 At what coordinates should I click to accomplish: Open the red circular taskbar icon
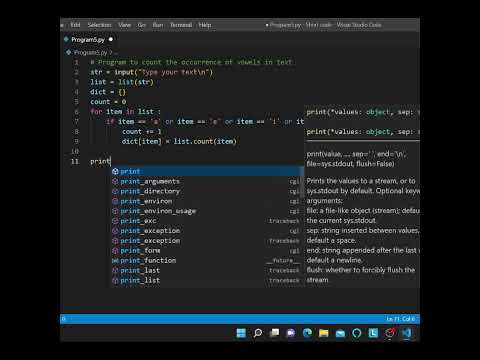[x=390, y=333]
